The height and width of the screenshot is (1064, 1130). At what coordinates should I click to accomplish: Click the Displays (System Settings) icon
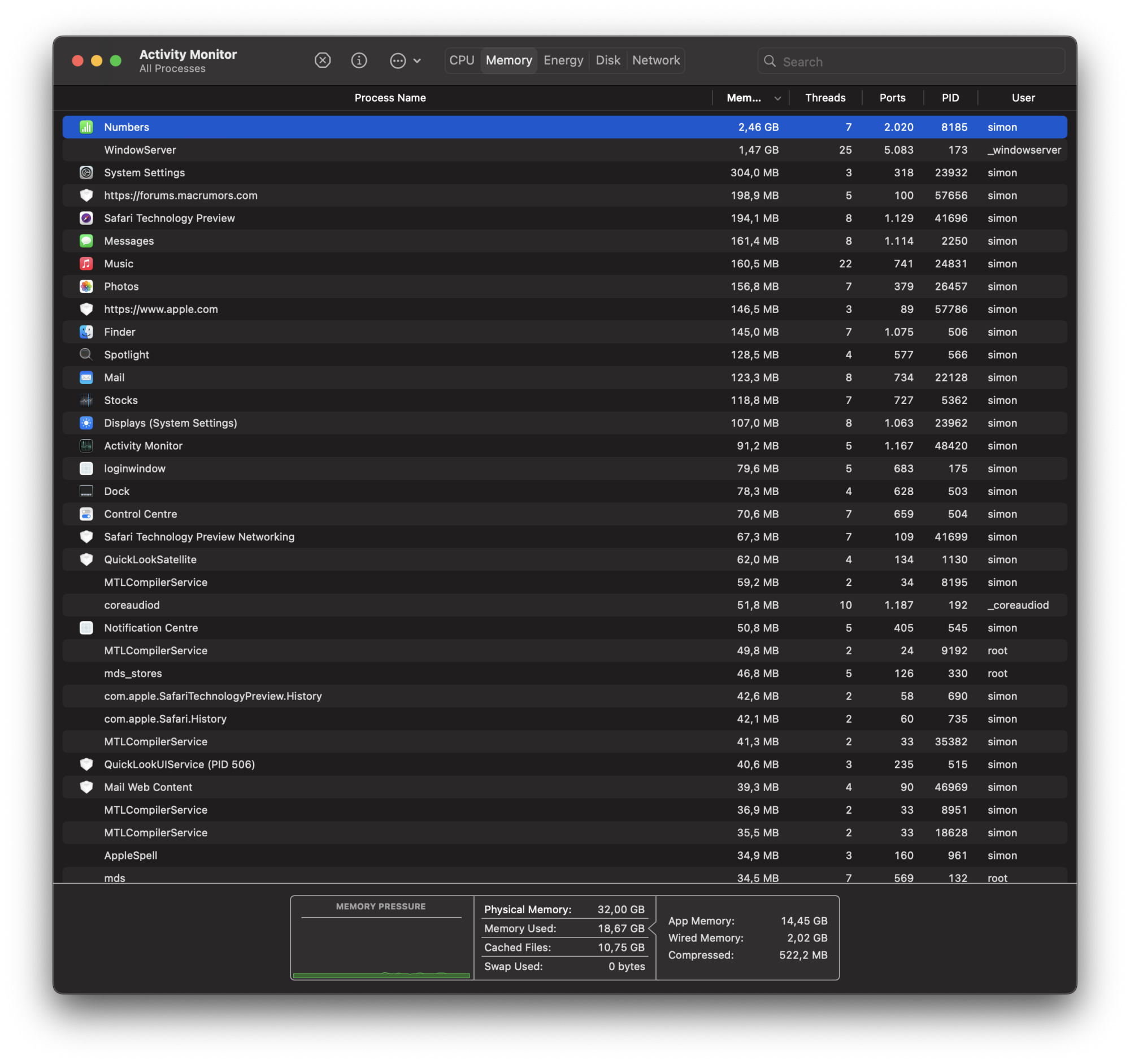pos(86,423)
